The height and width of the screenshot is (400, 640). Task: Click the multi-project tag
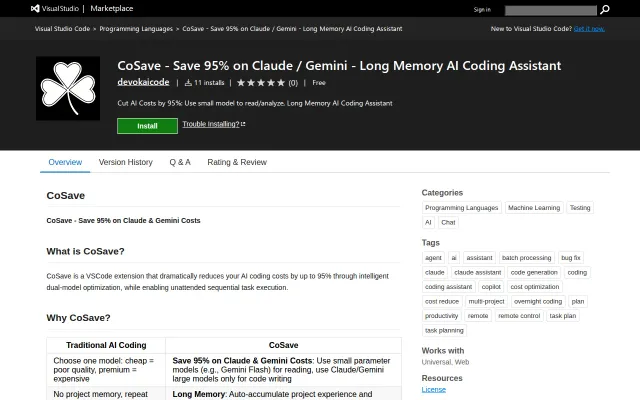(x=487, y=301)
